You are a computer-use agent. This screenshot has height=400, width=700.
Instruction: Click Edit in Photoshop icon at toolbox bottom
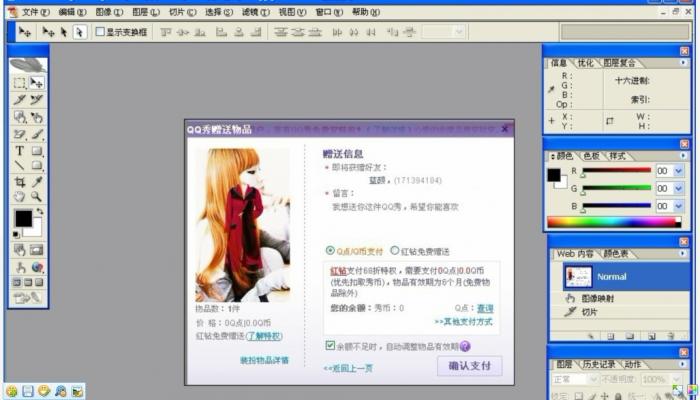(x=28, y=297)
